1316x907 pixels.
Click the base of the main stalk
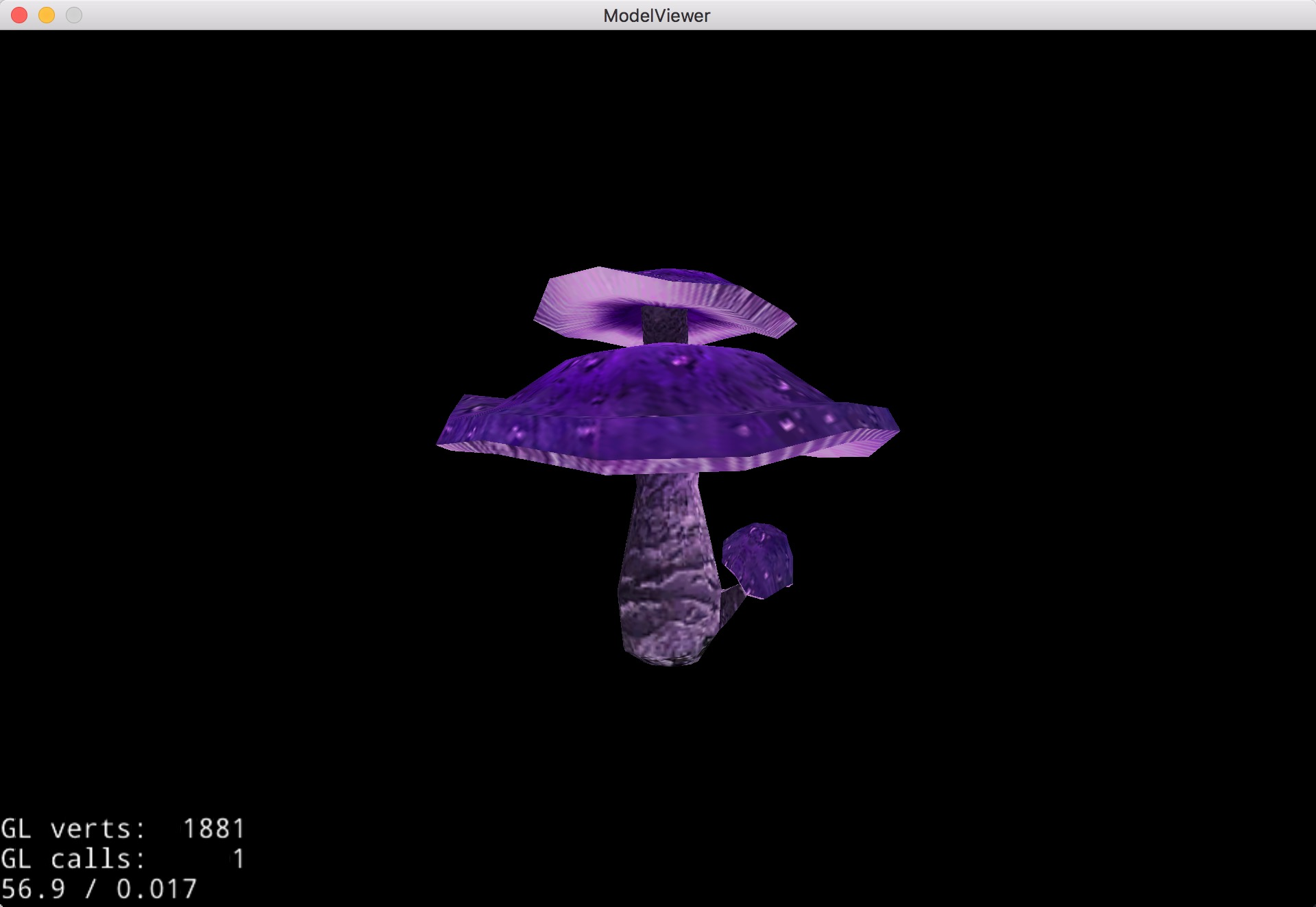[665, 651]
